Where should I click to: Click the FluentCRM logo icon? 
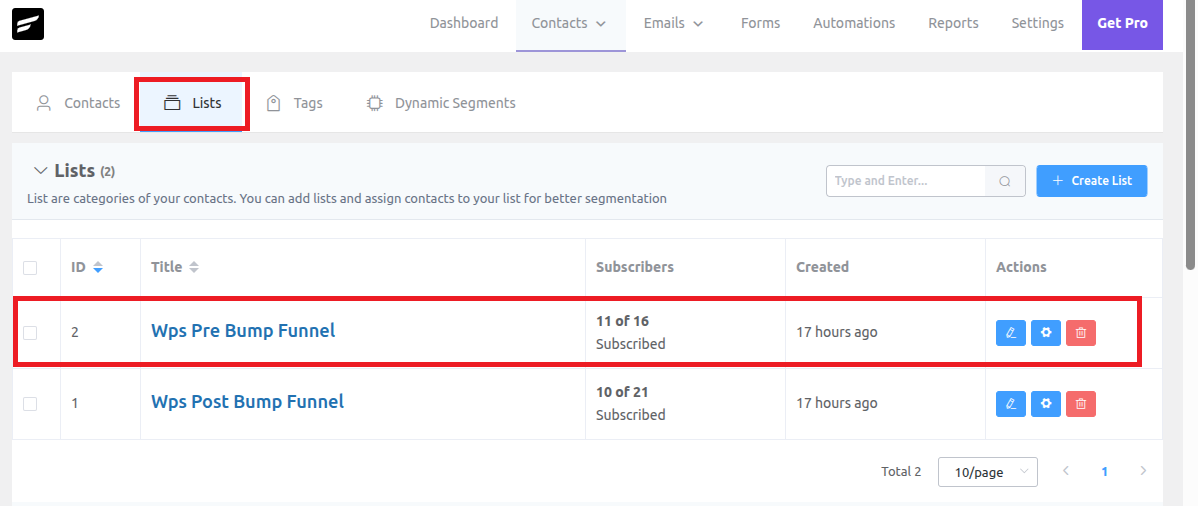point(28,24)
